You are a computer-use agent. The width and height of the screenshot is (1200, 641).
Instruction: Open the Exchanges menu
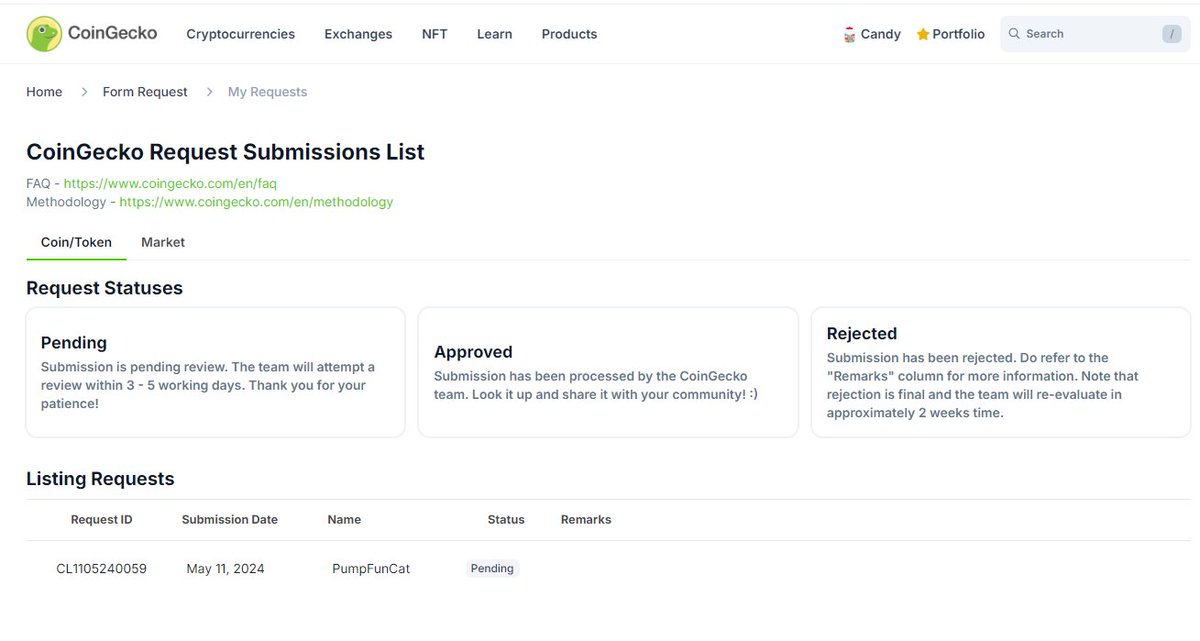(358, 34)
